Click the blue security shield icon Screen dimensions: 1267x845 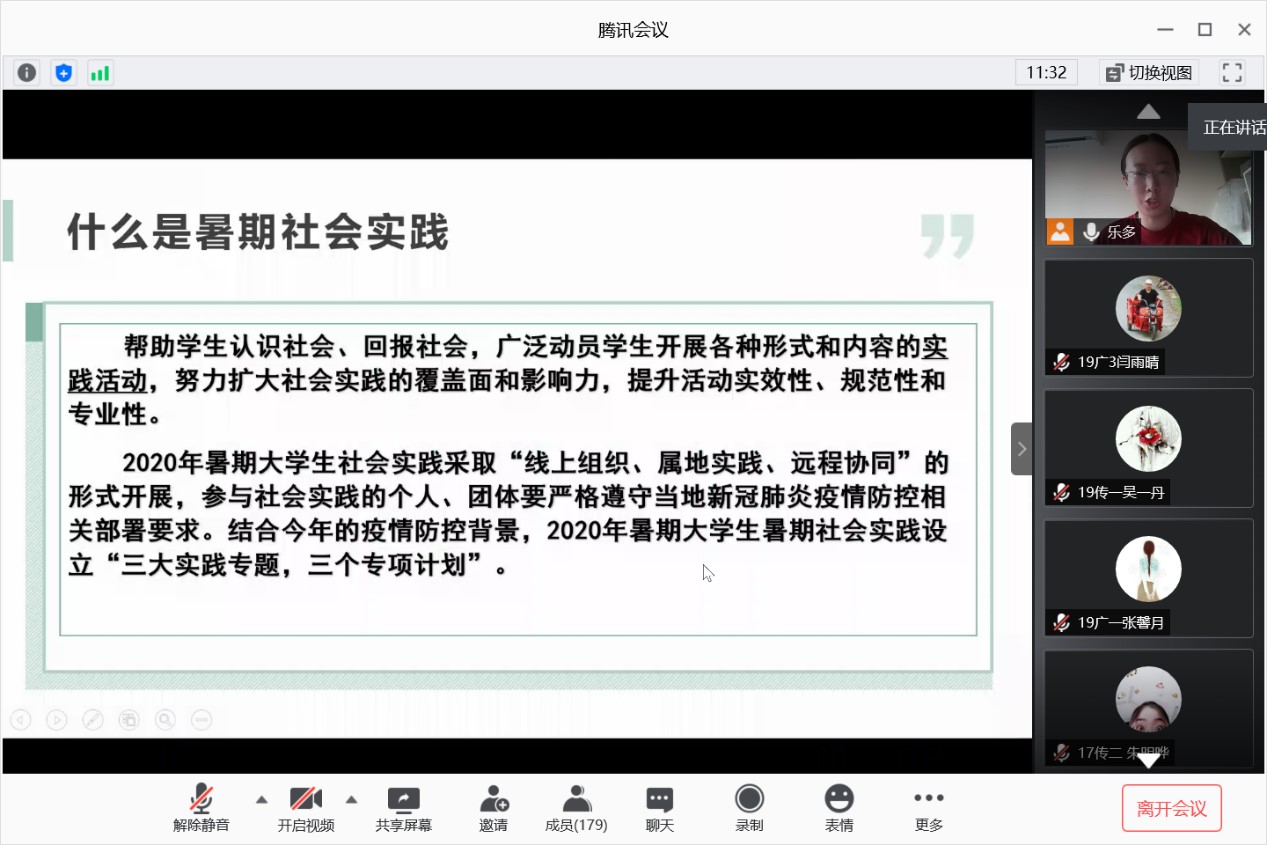click(x=64, y=72)
